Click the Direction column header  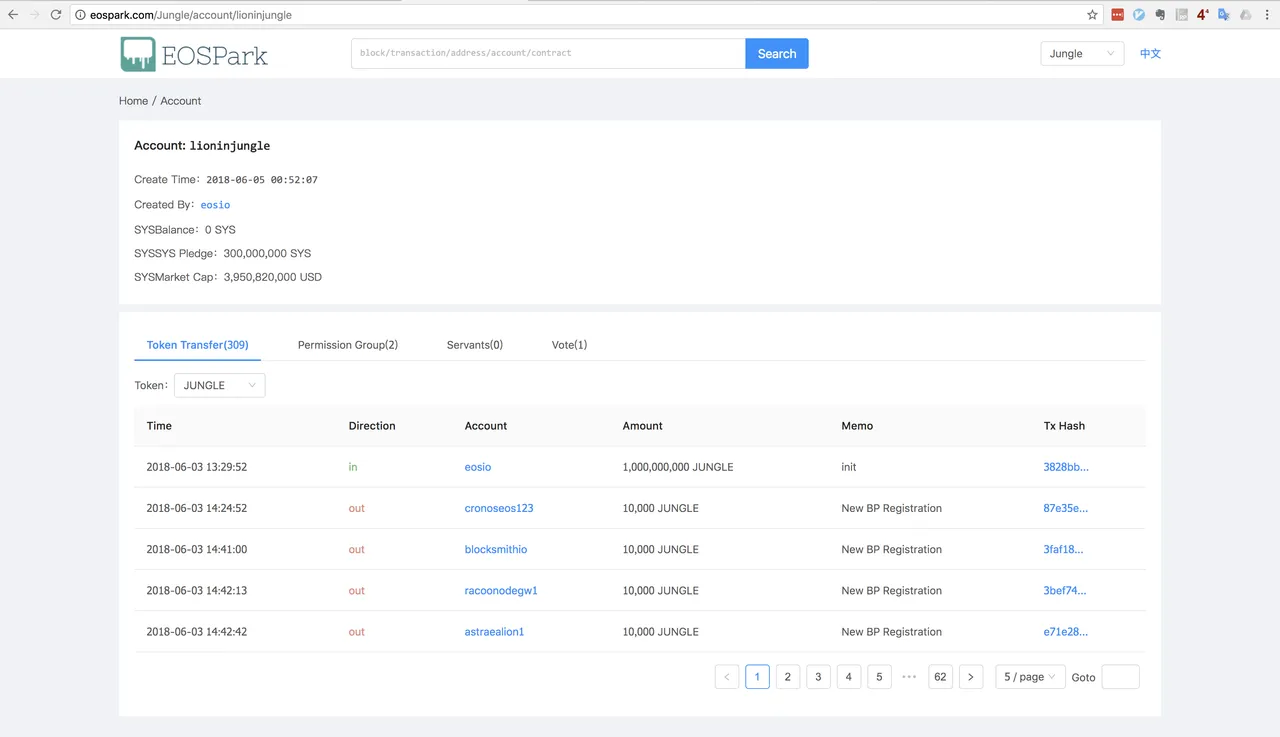point(372,426)
